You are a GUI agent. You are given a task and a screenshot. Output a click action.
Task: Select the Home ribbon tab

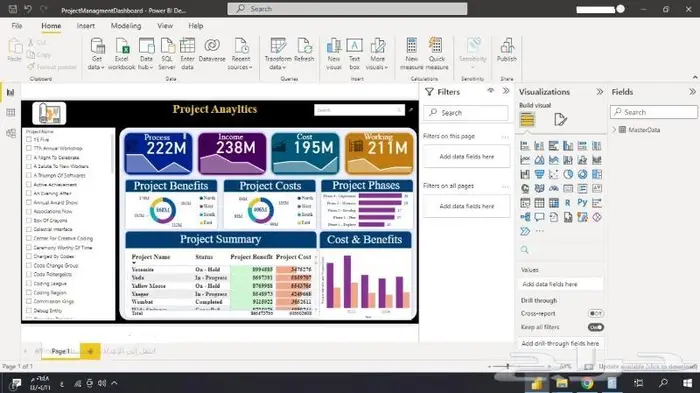51,26
